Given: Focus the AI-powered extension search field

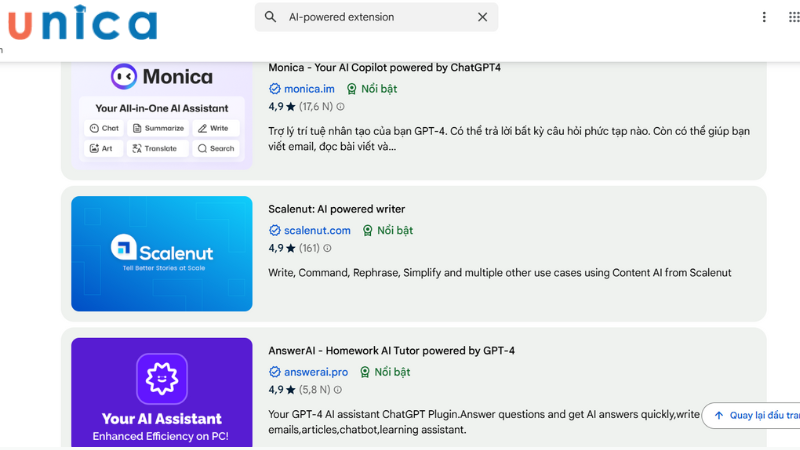Looking at the screenshot, I should click(375, 17).
